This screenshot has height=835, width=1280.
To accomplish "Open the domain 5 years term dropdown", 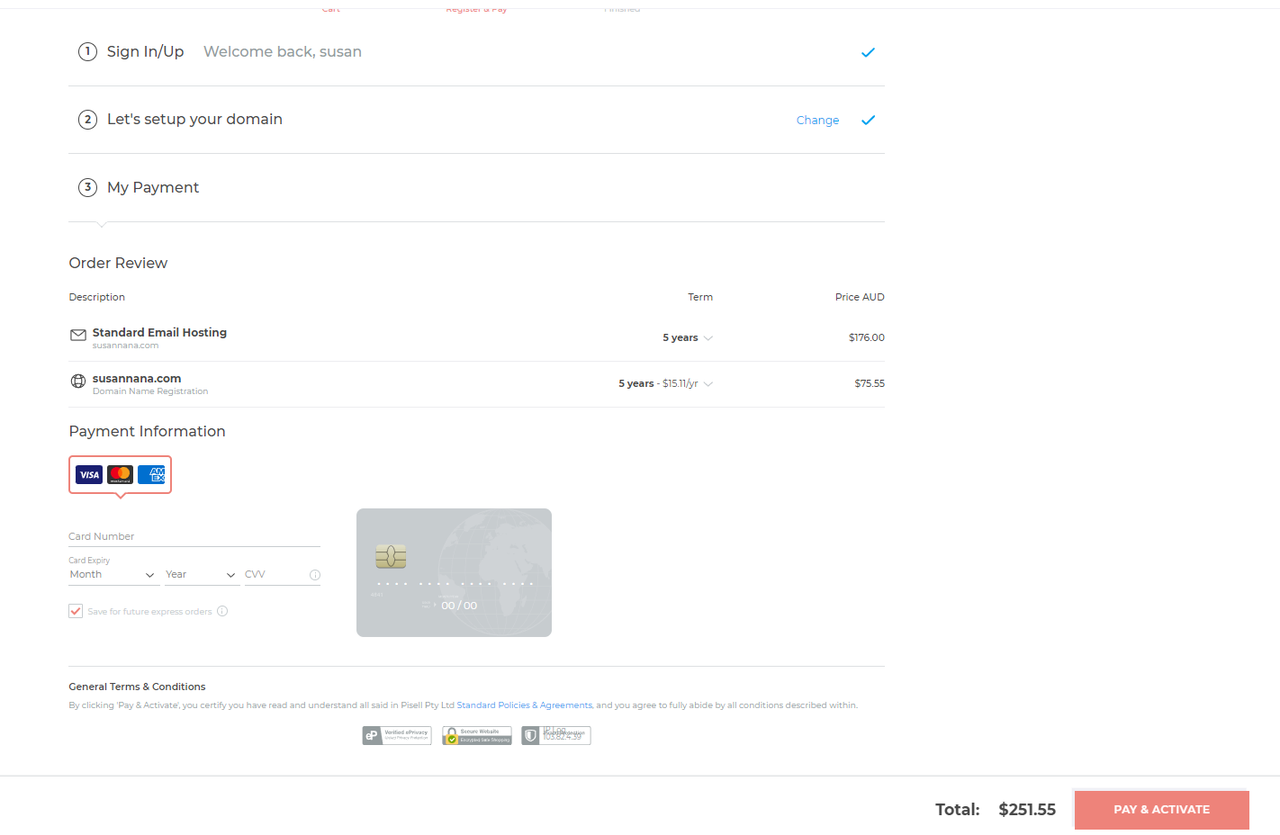I will (x=666, y=384).
